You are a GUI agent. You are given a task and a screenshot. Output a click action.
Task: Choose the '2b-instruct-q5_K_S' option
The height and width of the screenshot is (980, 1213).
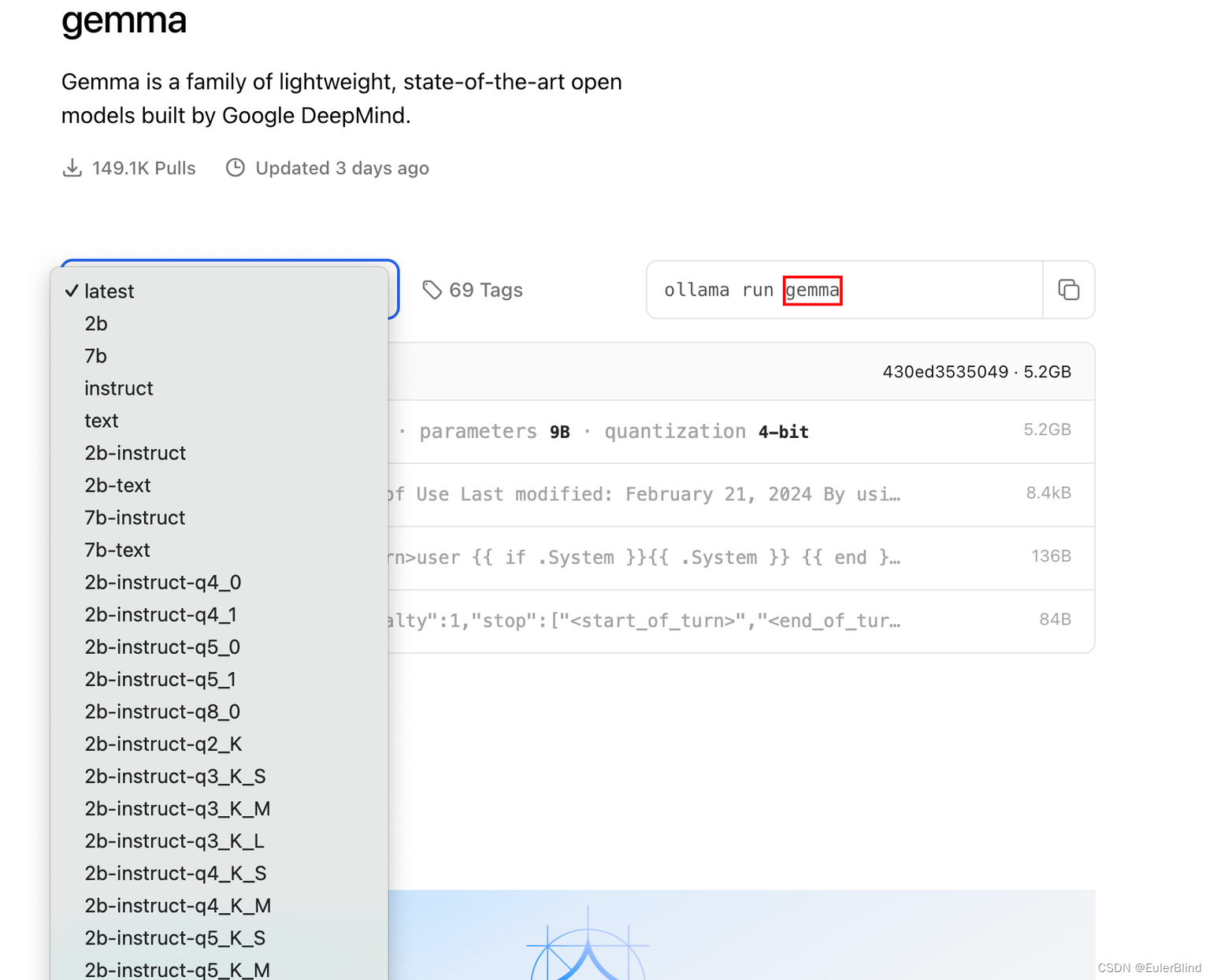[x=219, y=937]
